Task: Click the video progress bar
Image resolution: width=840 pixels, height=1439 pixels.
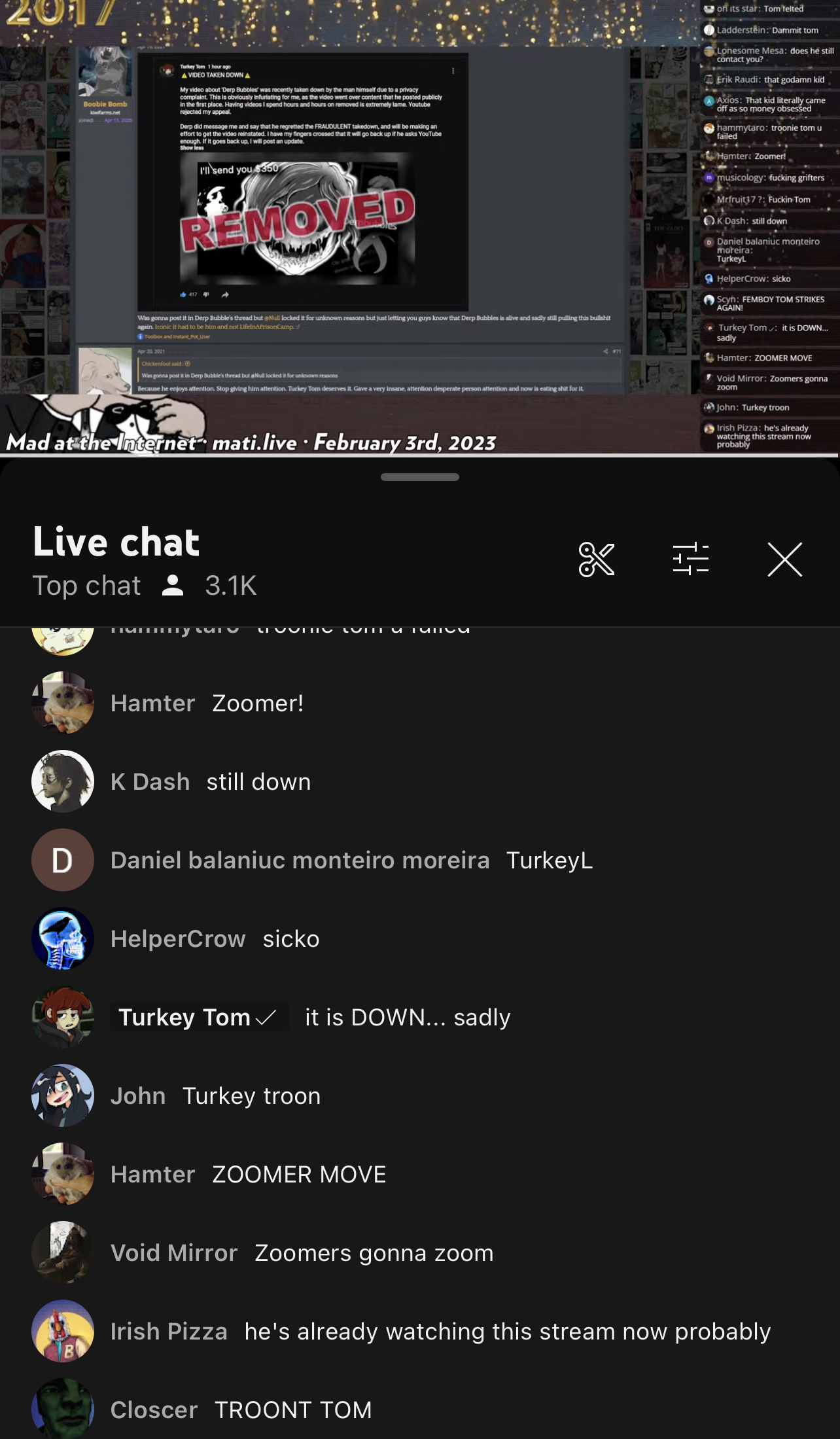Action: pyautogui.click(x=420, y=455)
